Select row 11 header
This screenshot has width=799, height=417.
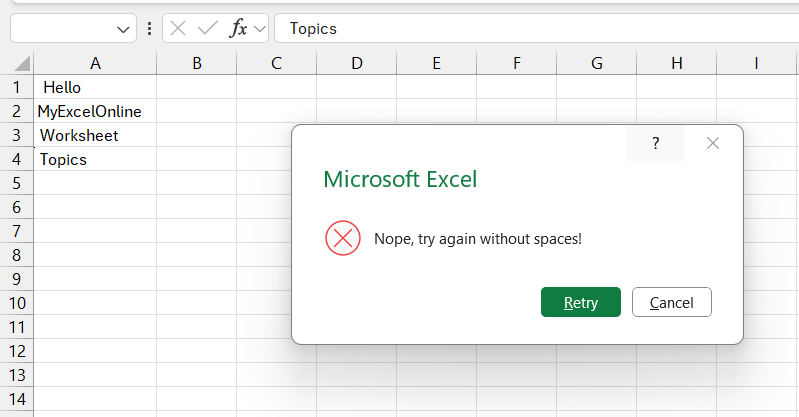tap(17, 327)
